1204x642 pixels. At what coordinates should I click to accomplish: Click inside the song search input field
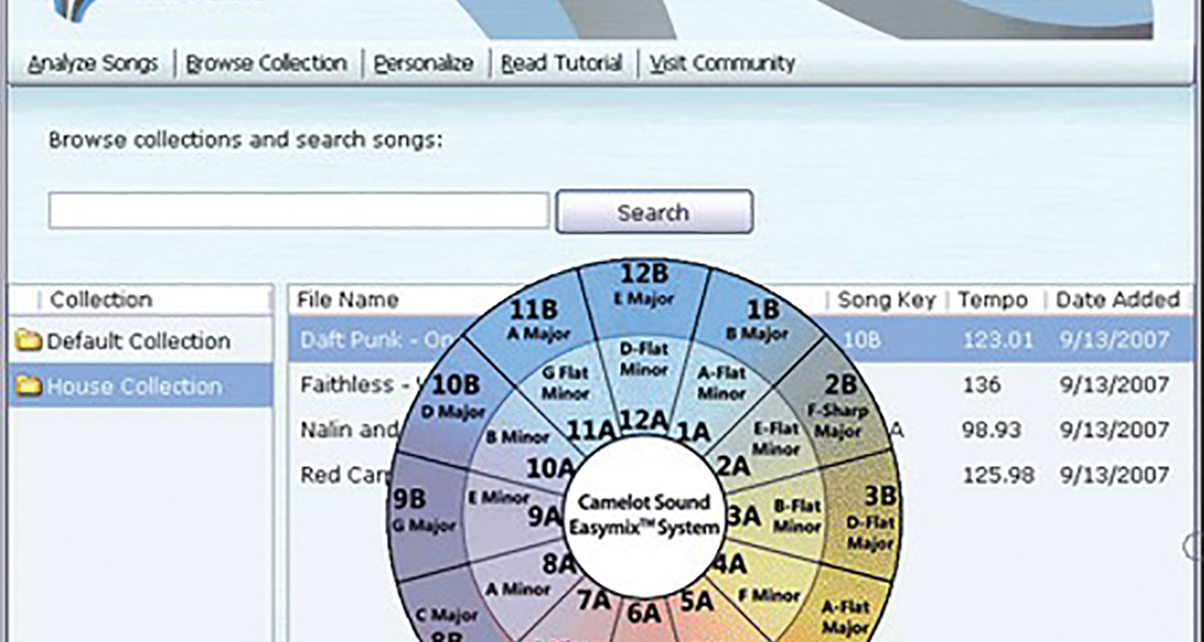pyautogui.click(x=297, y=211)
